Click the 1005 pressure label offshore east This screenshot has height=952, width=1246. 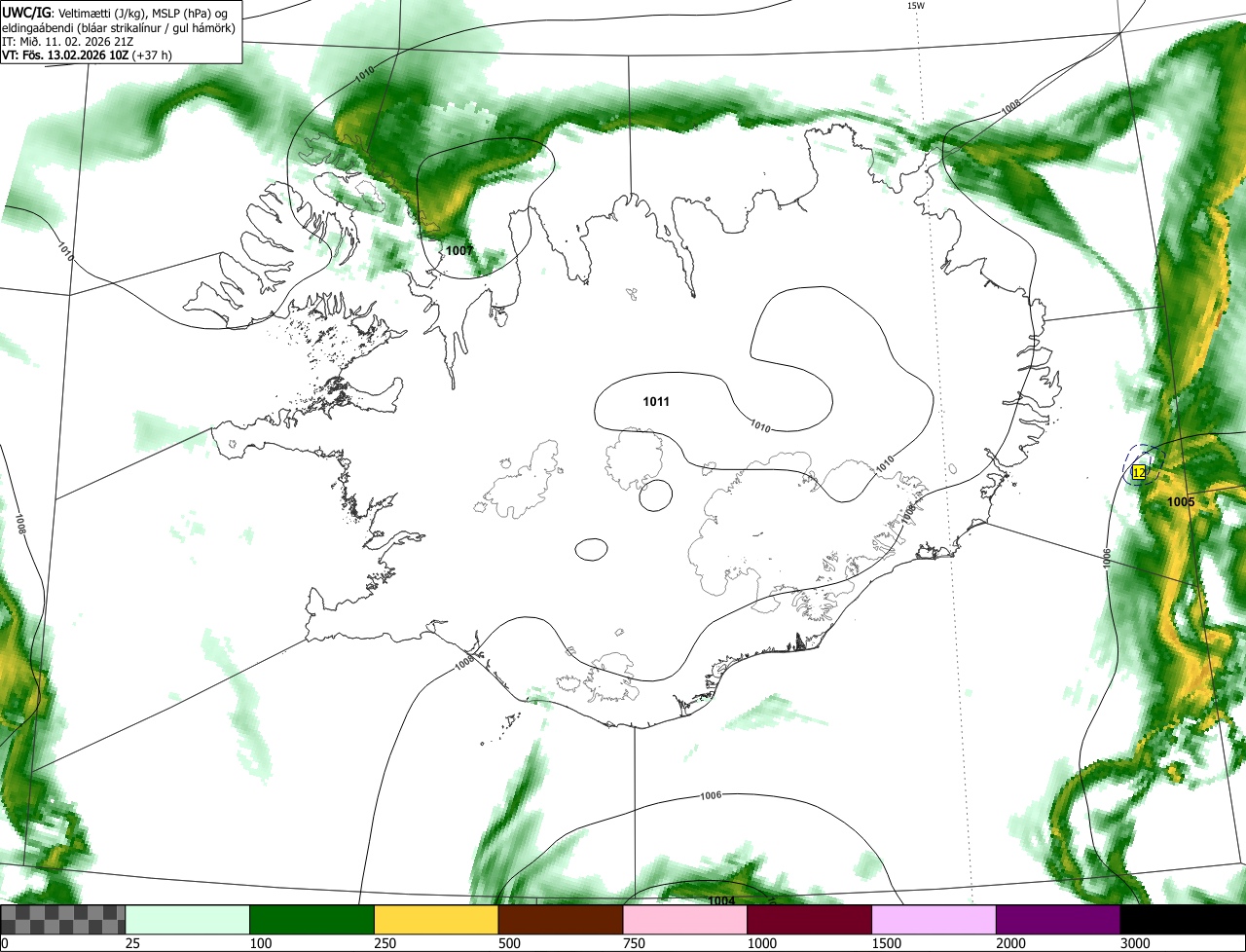click(1181, 502)
